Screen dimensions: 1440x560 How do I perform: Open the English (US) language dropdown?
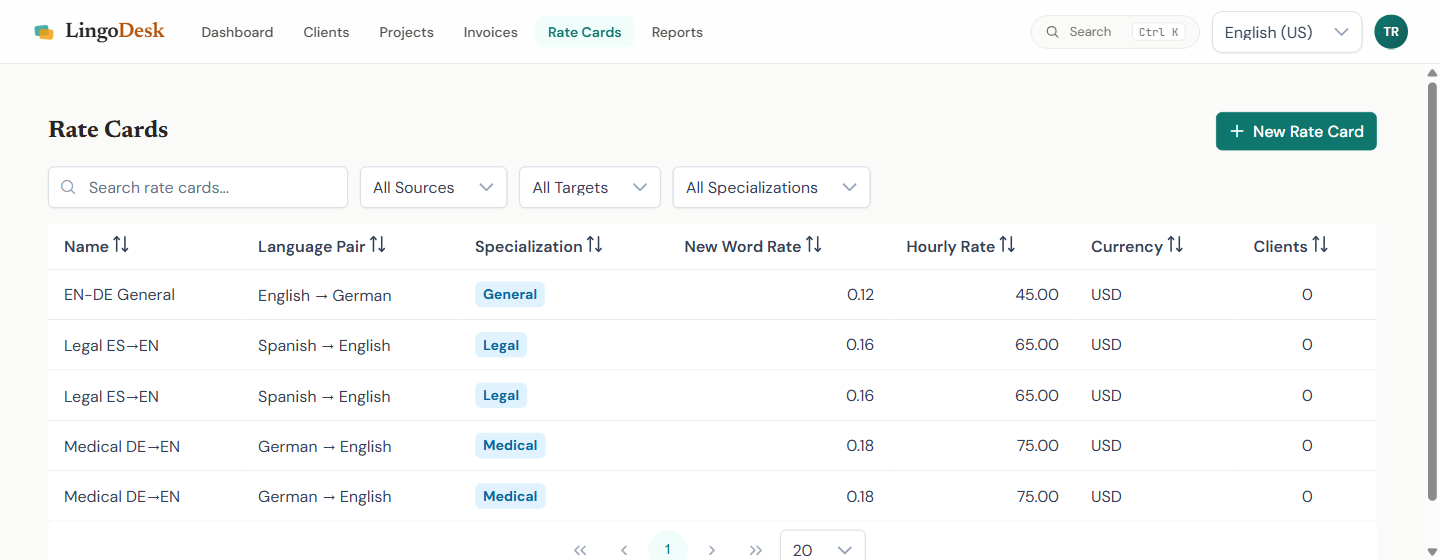[1287, 32]
